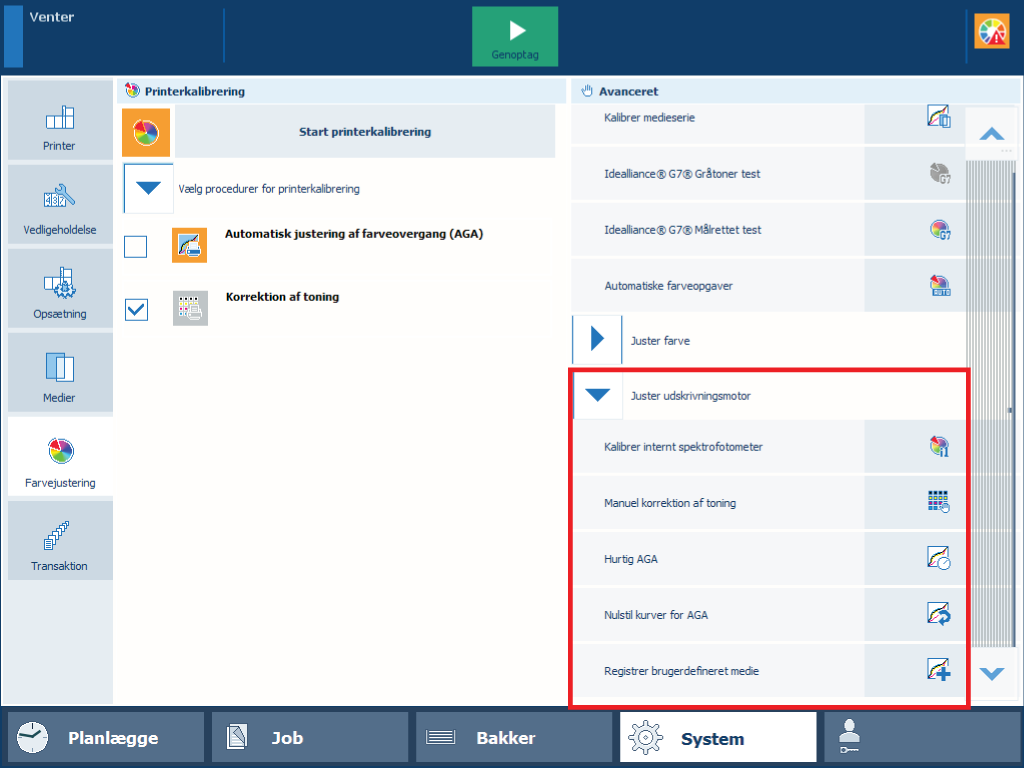Image resolution: width=1024 pixels, height=768 pixels.
Task: Open the Vedligeholdelse section
Action: pyautogui.click(x=60, y=204)
